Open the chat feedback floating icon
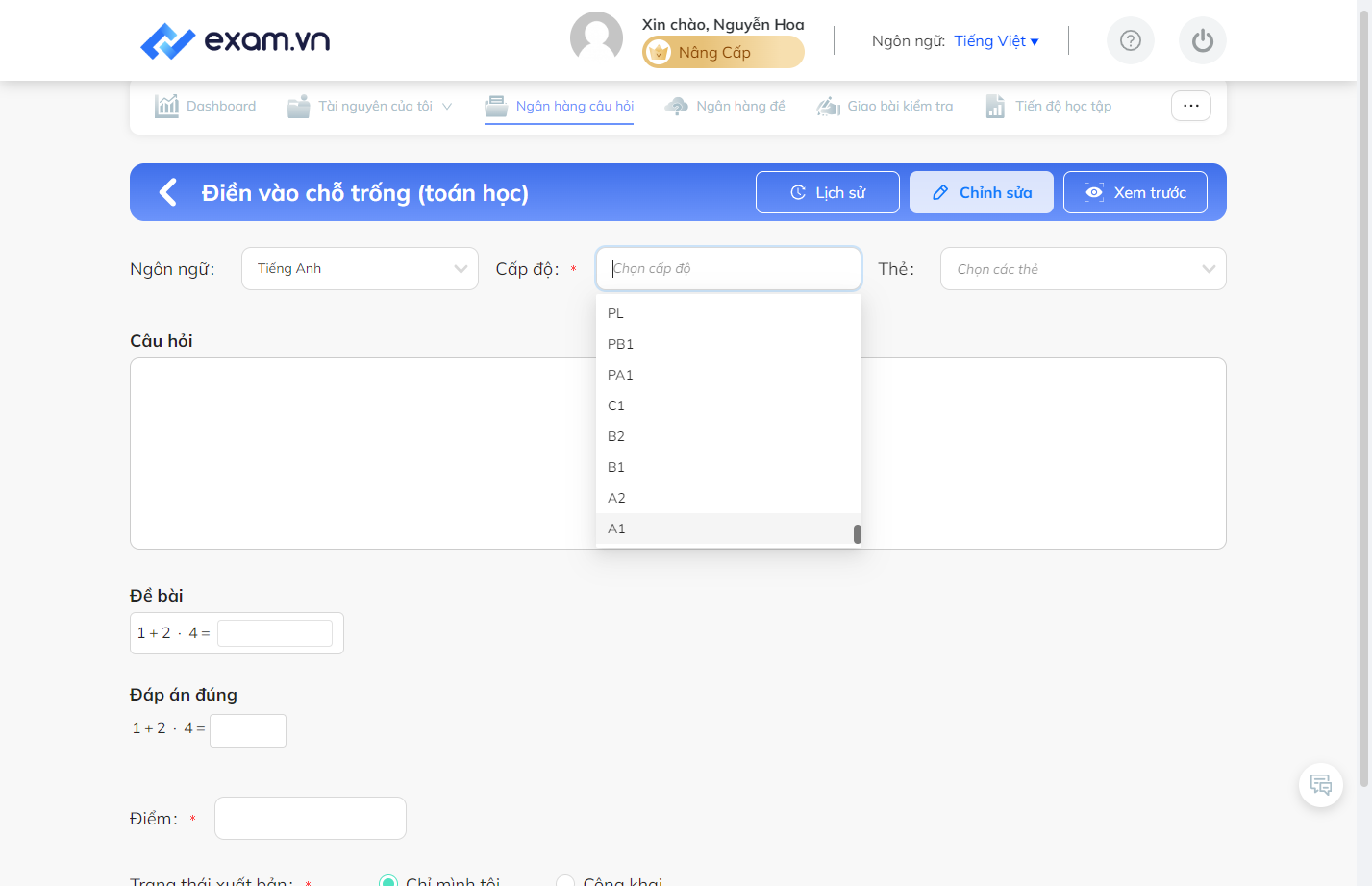The height and width of the screenshot is (886, 1372). pos(1321,785)
